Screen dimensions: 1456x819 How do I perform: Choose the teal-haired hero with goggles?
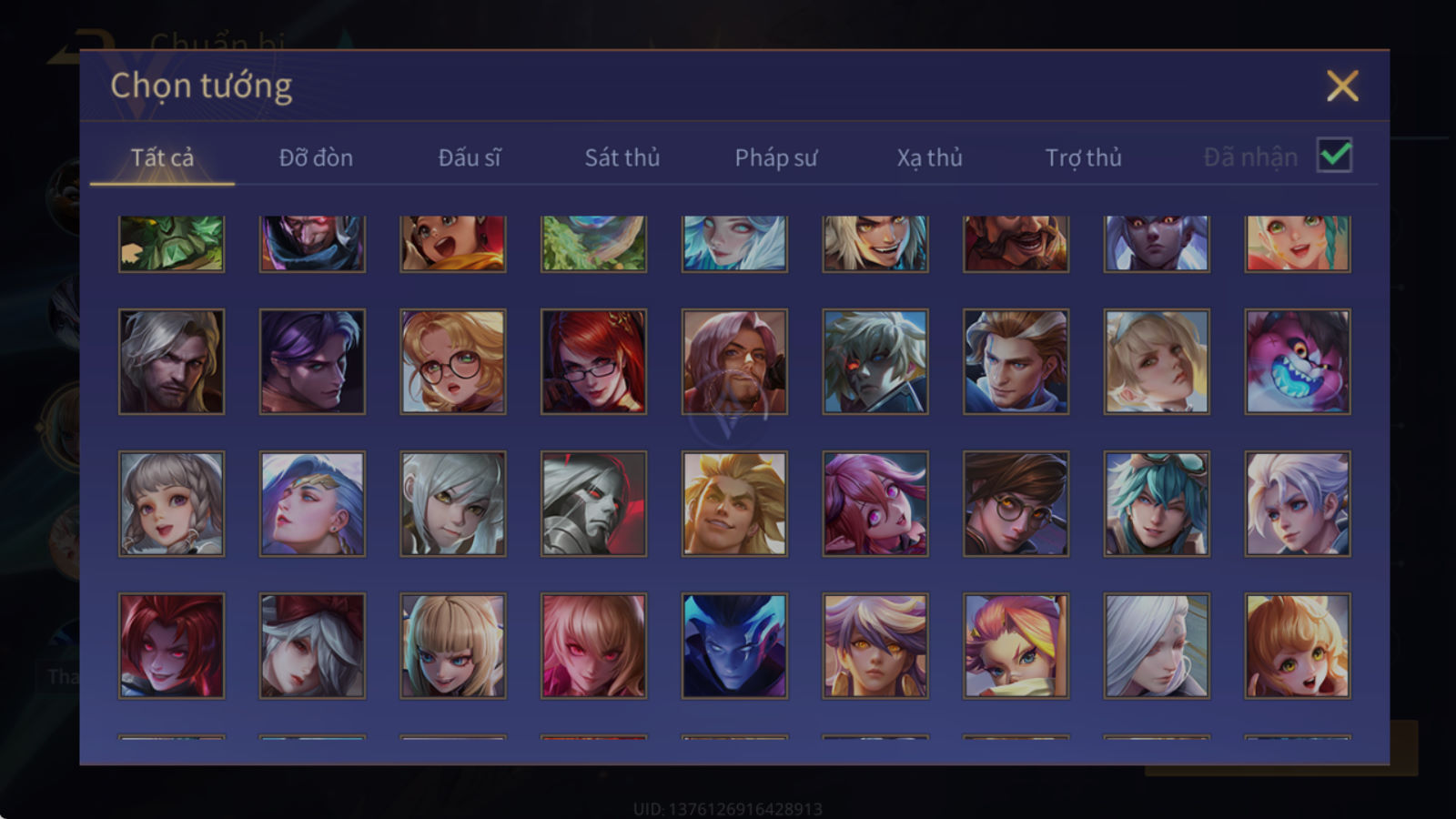pos(1157,503)
